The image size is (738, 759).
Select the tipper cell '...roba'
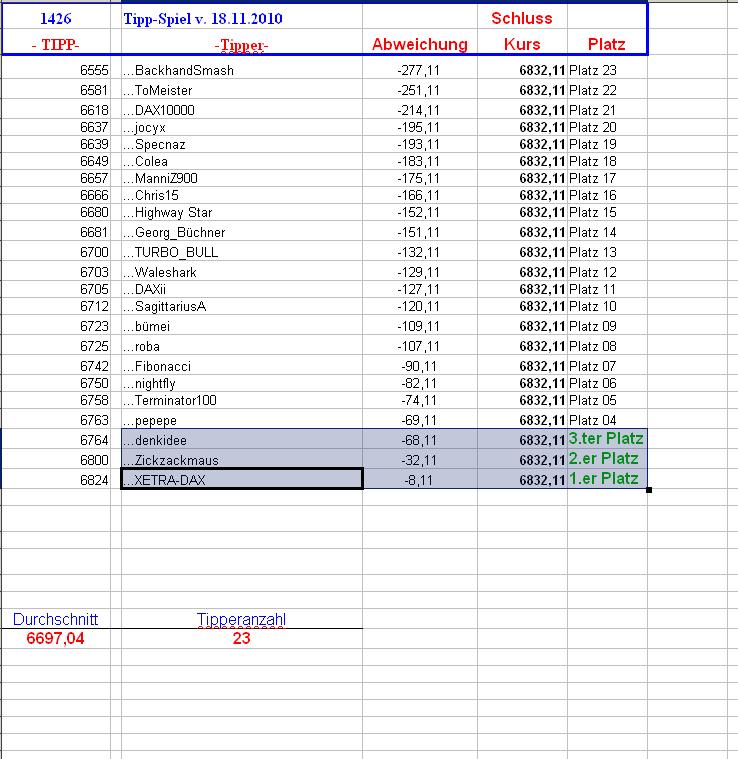pos(241,346)
